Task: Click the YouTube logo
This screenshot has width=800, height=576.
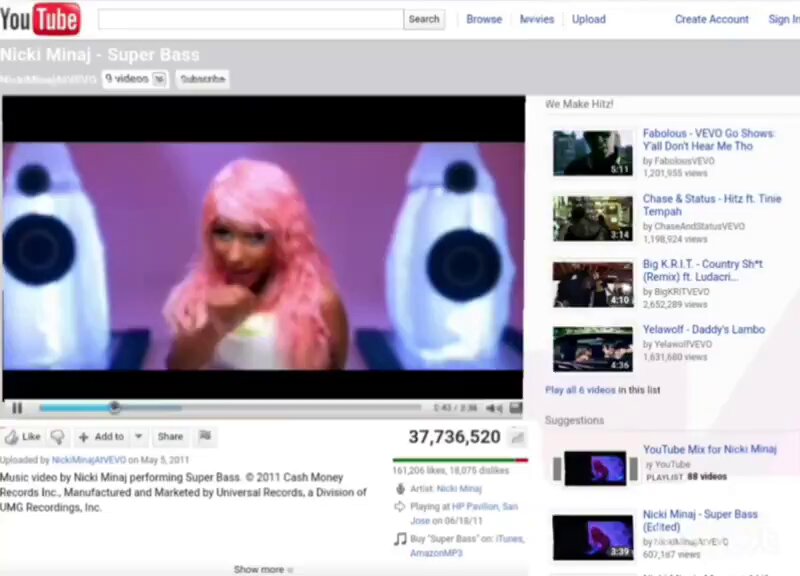Action: [40, 19]
